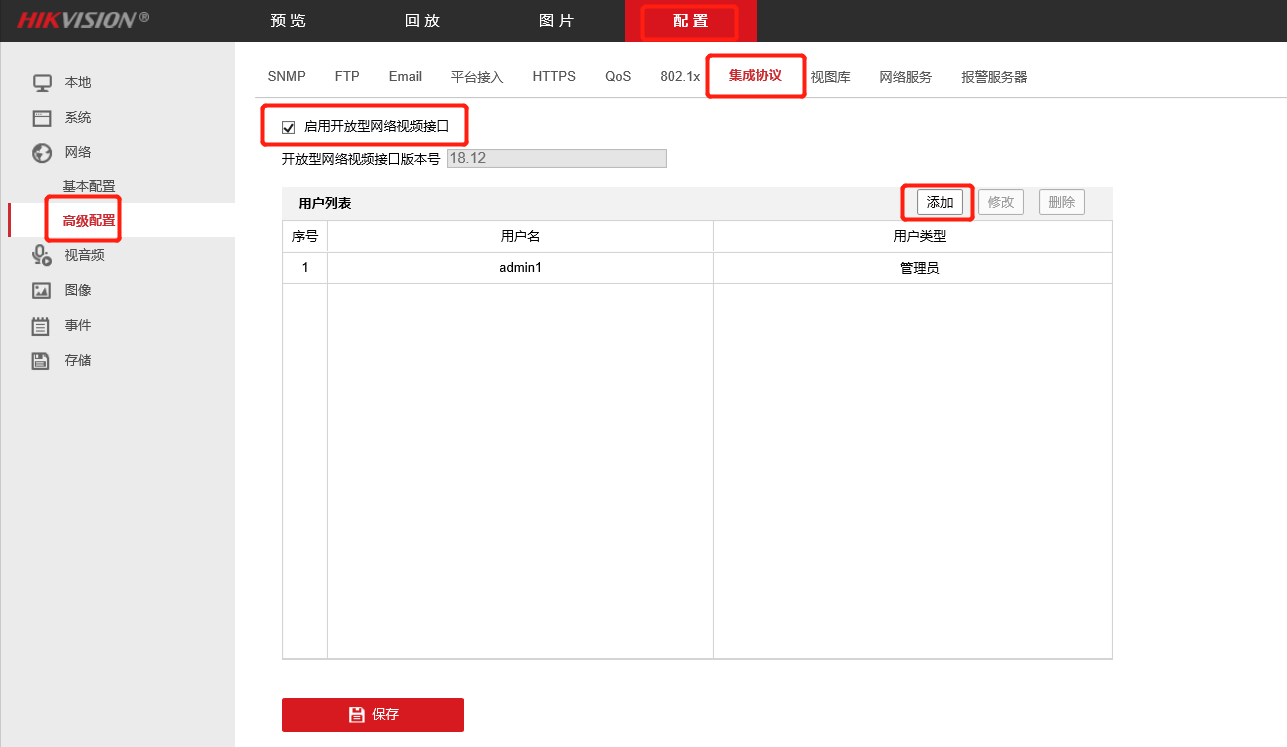Select 高级配置 in the sidebar
This screenshot has height=747, width=1287.
click(x=89, y=221)
